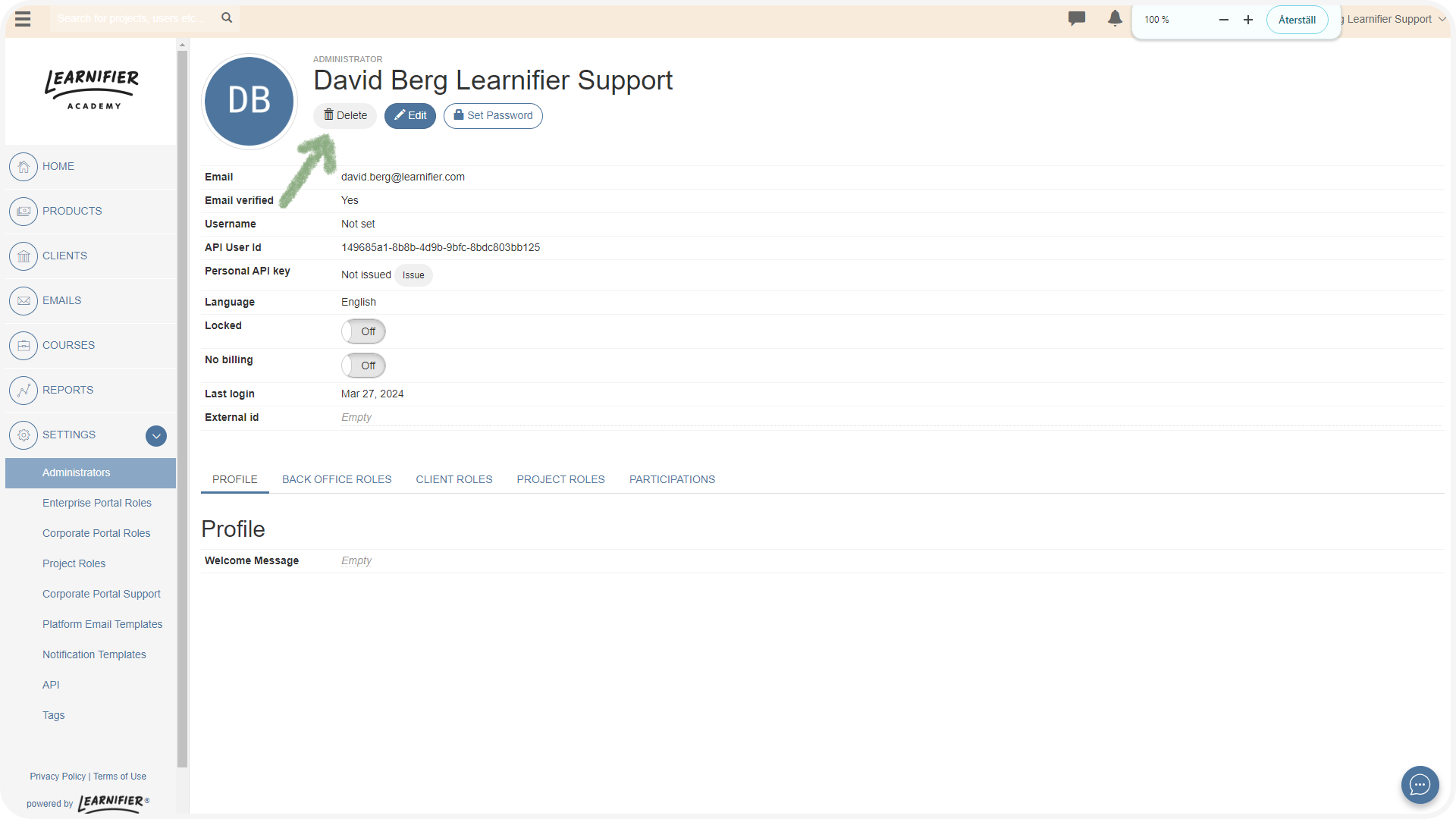Click the API User Id value

pos(441,248)
